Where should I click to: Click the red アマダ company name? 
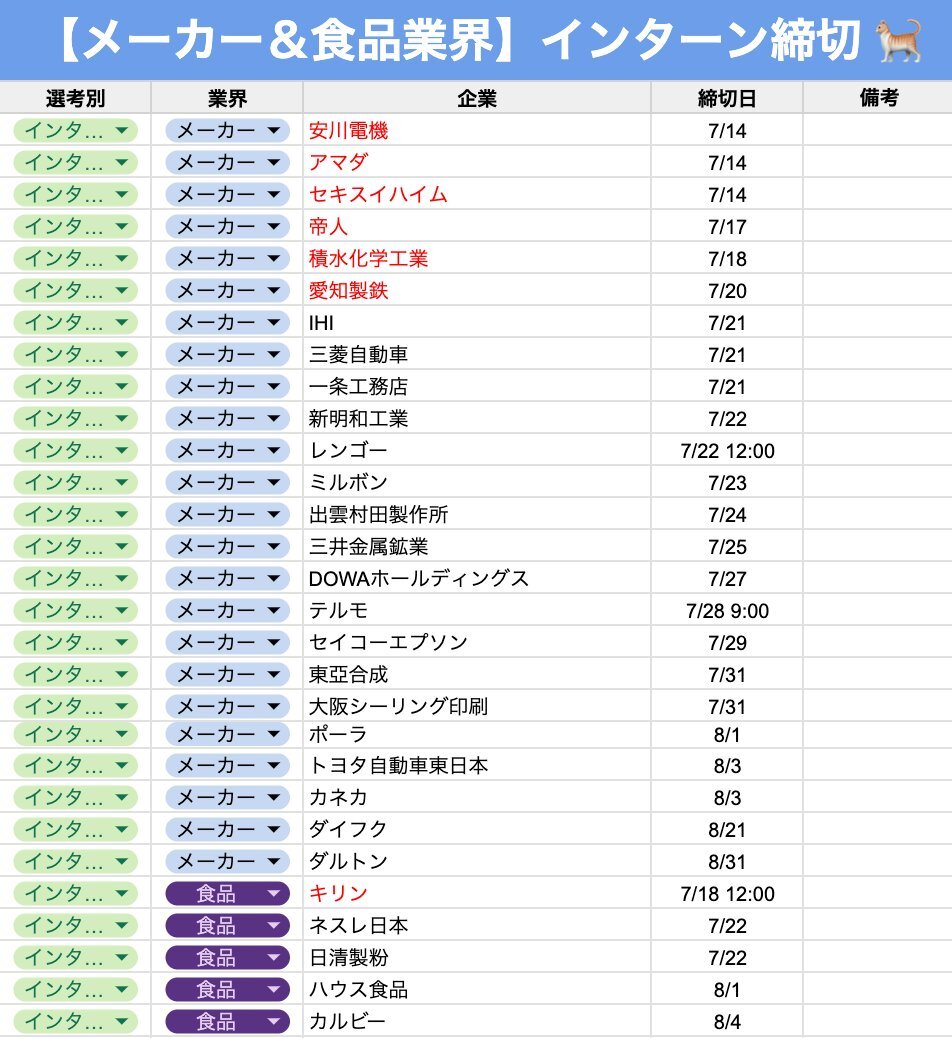click(338, 162)
